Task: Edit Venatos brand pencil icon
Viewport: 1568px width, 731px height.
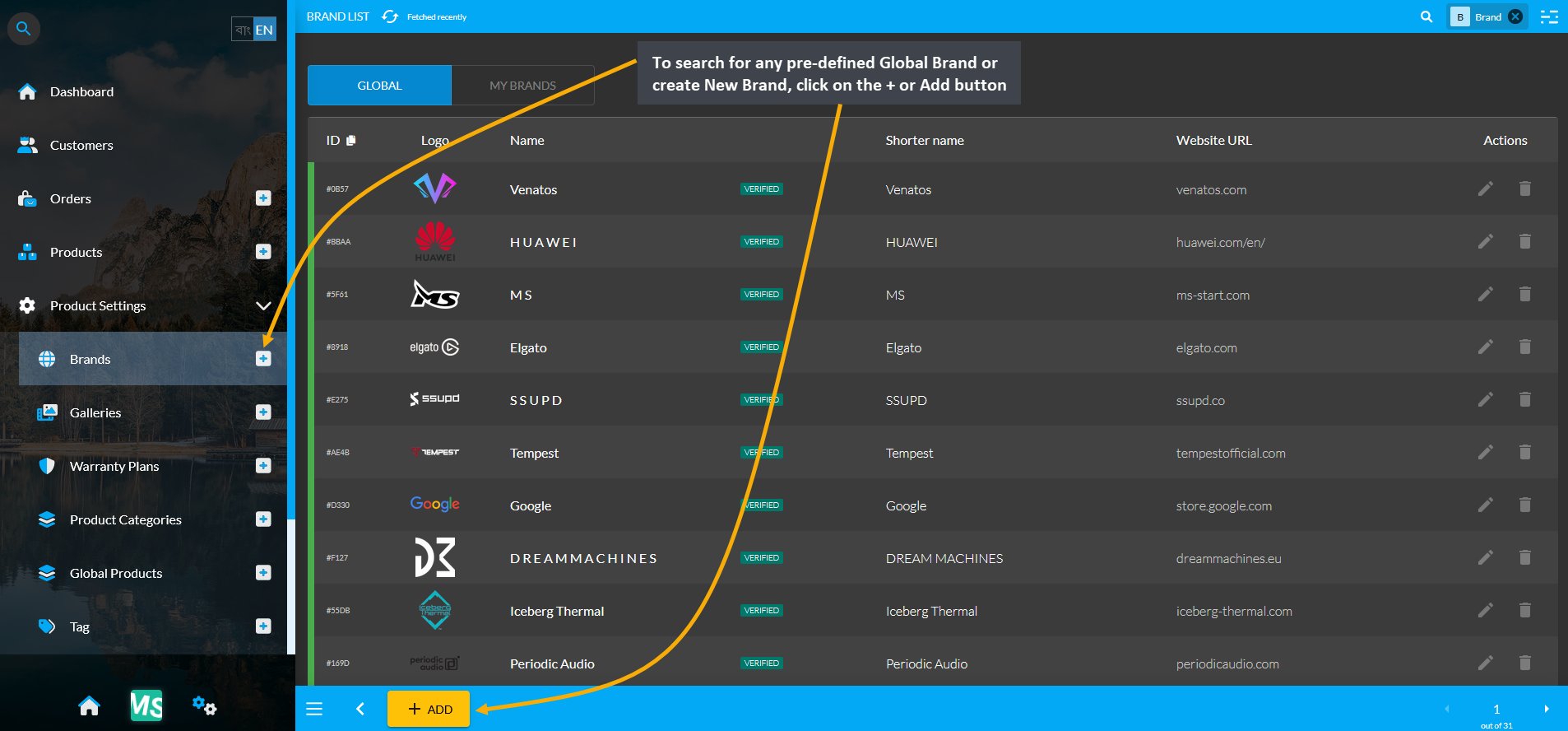Action: point(1485,189)
